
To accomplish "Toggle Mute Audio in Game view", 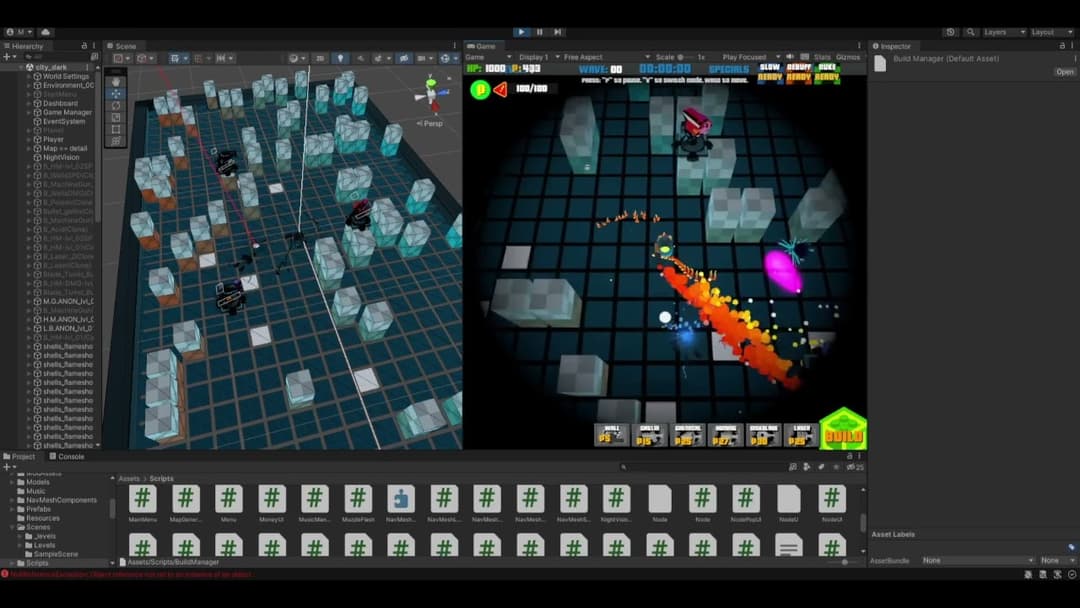I will pos(789,58).
